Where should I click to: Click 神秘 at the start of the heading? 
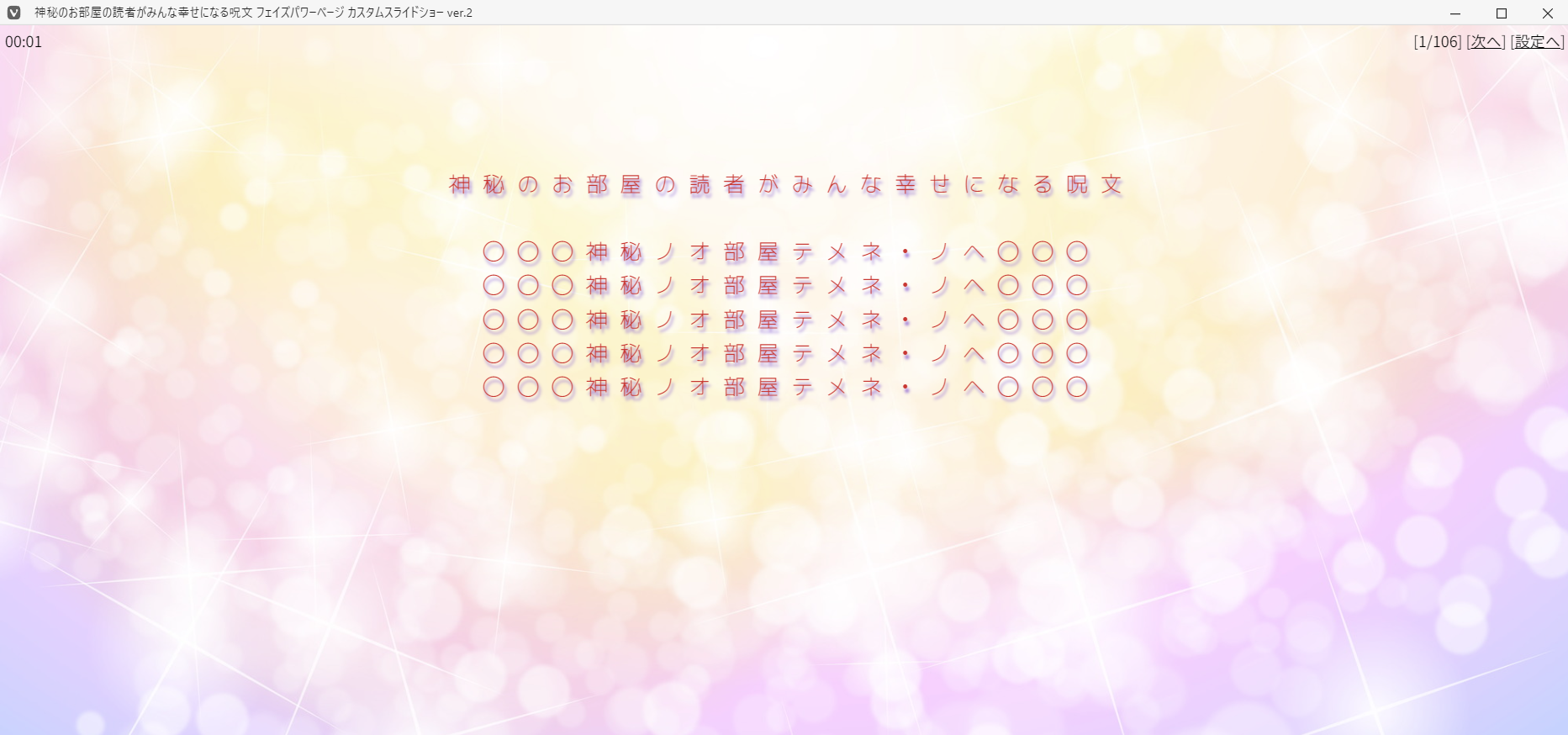[x=477, y=185]
